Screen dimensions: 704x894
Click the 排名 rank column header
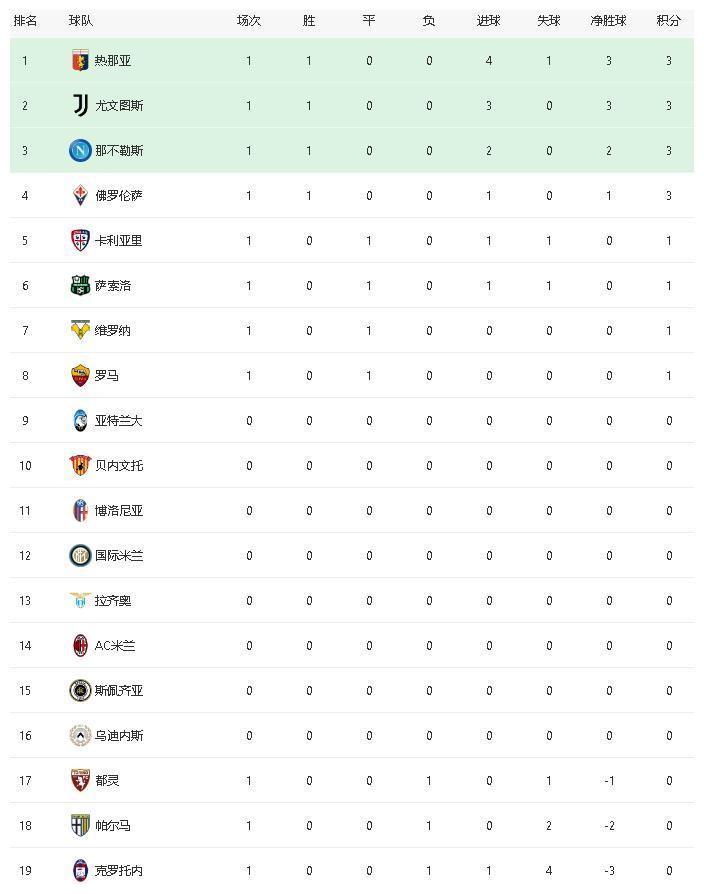(x=25, y=21)
